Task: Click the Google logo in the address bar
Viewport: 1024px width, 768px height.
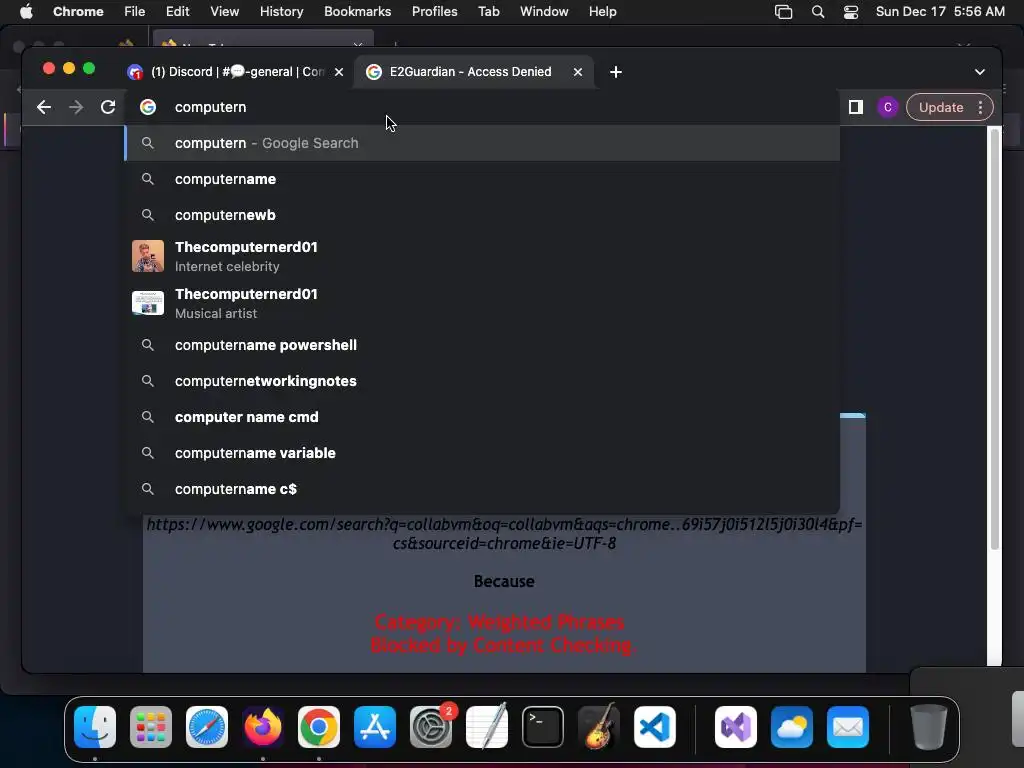Action: tap(148, 107)
